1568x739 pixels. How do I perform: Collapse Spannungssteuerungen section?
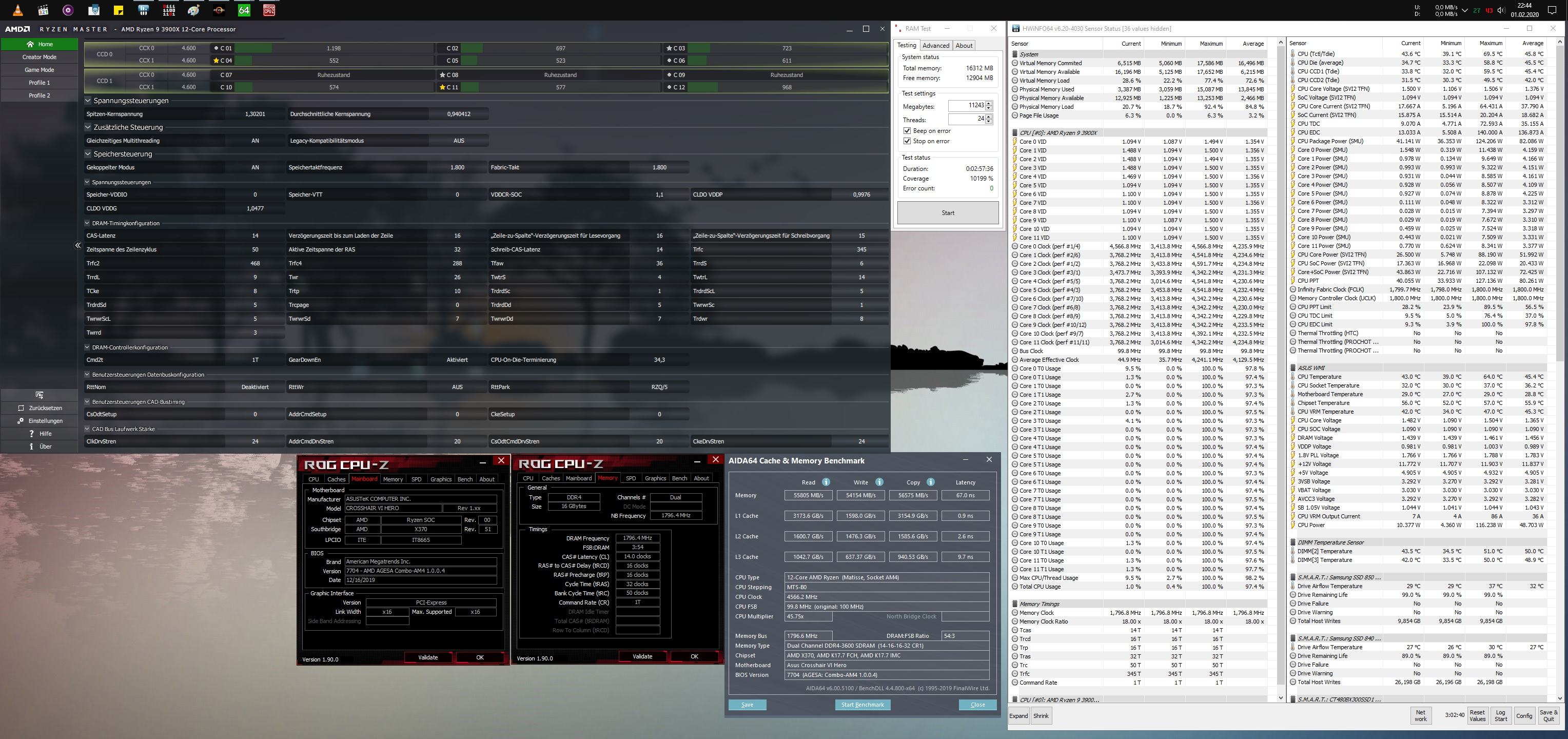tap(88, 101)
